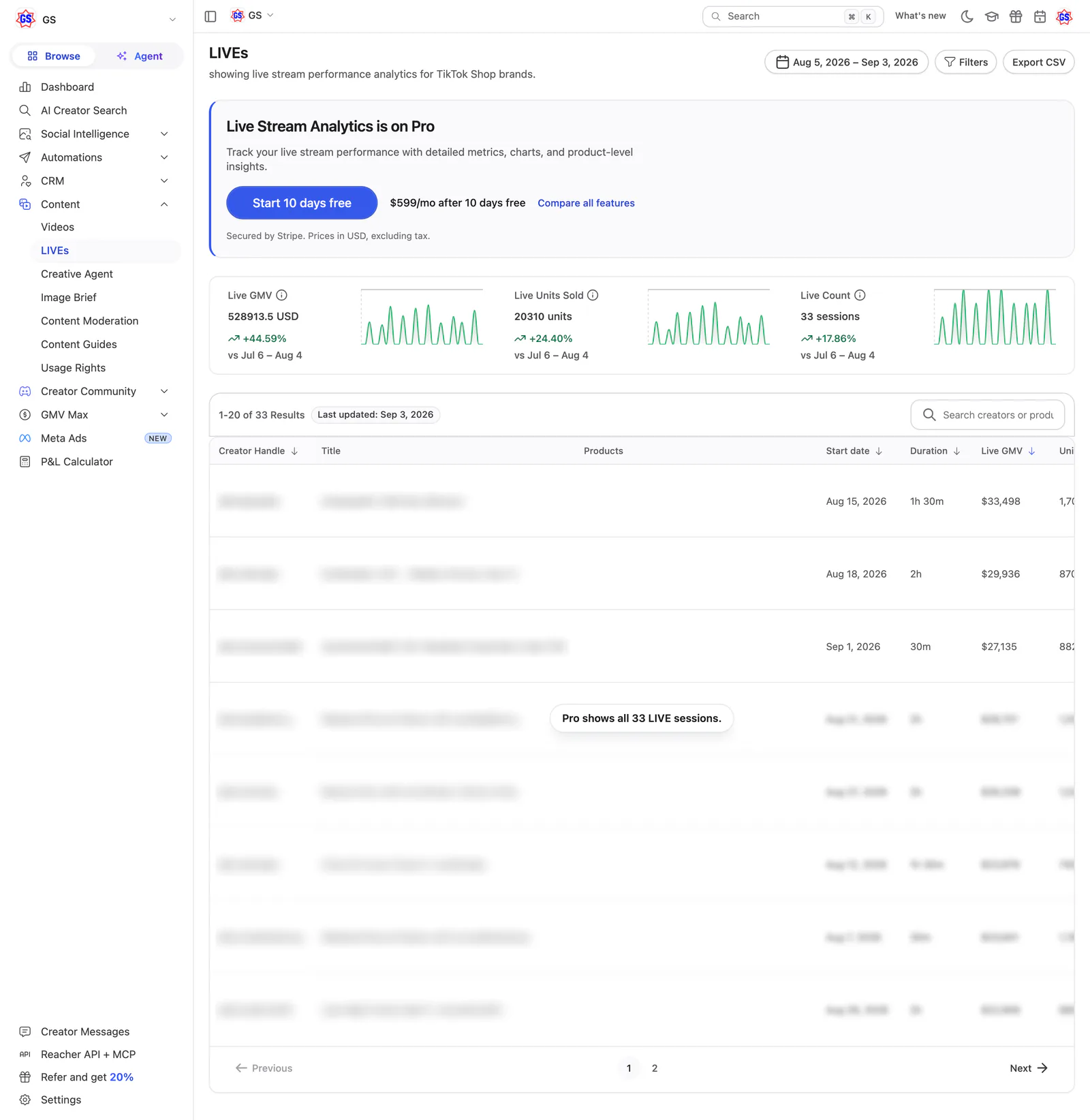Switch to Agent mode tab
This screenshot has width=1090, height=1120.
point(140,56)
